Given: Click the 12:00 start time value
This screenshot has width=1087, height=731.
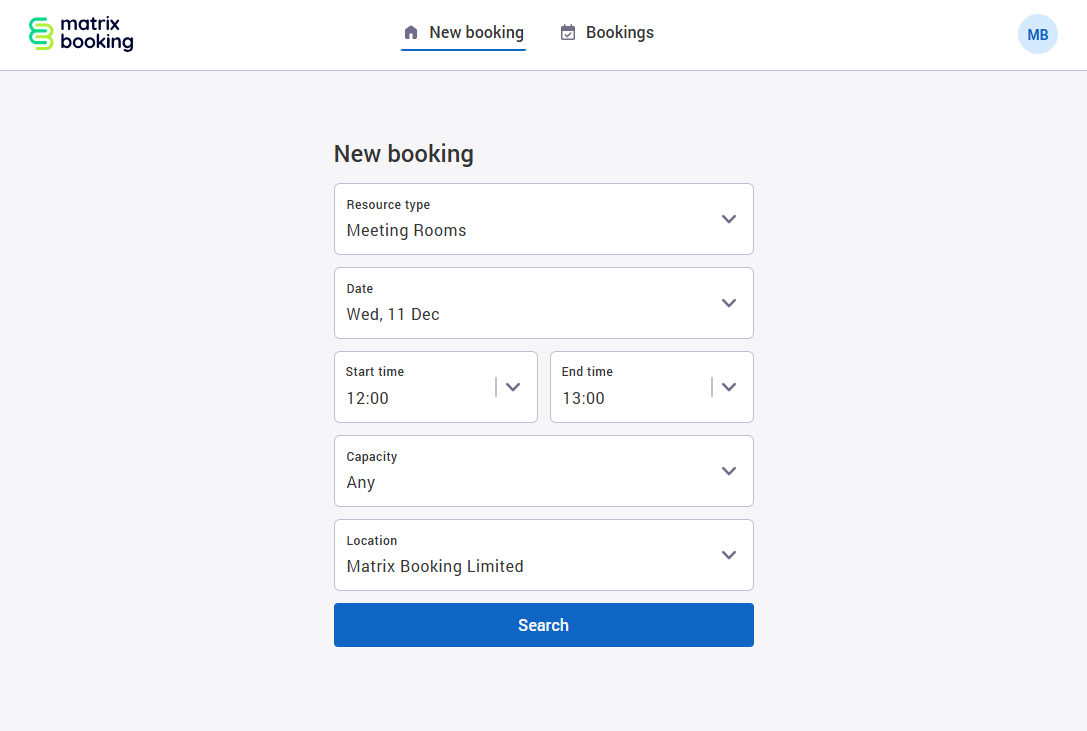Looking at the screenshot, I should pos(367,398).
